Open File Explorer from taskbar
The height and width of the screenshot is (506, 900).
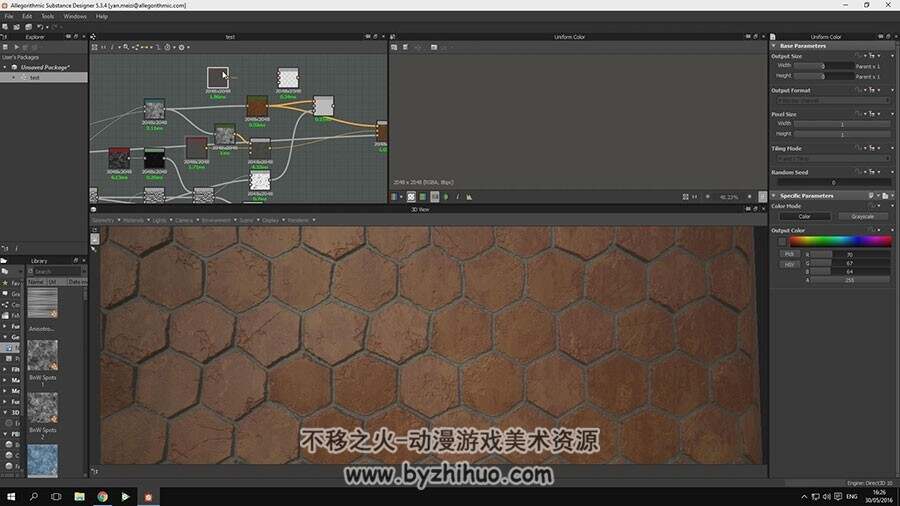pyautogui.click(x=79, y=496)
